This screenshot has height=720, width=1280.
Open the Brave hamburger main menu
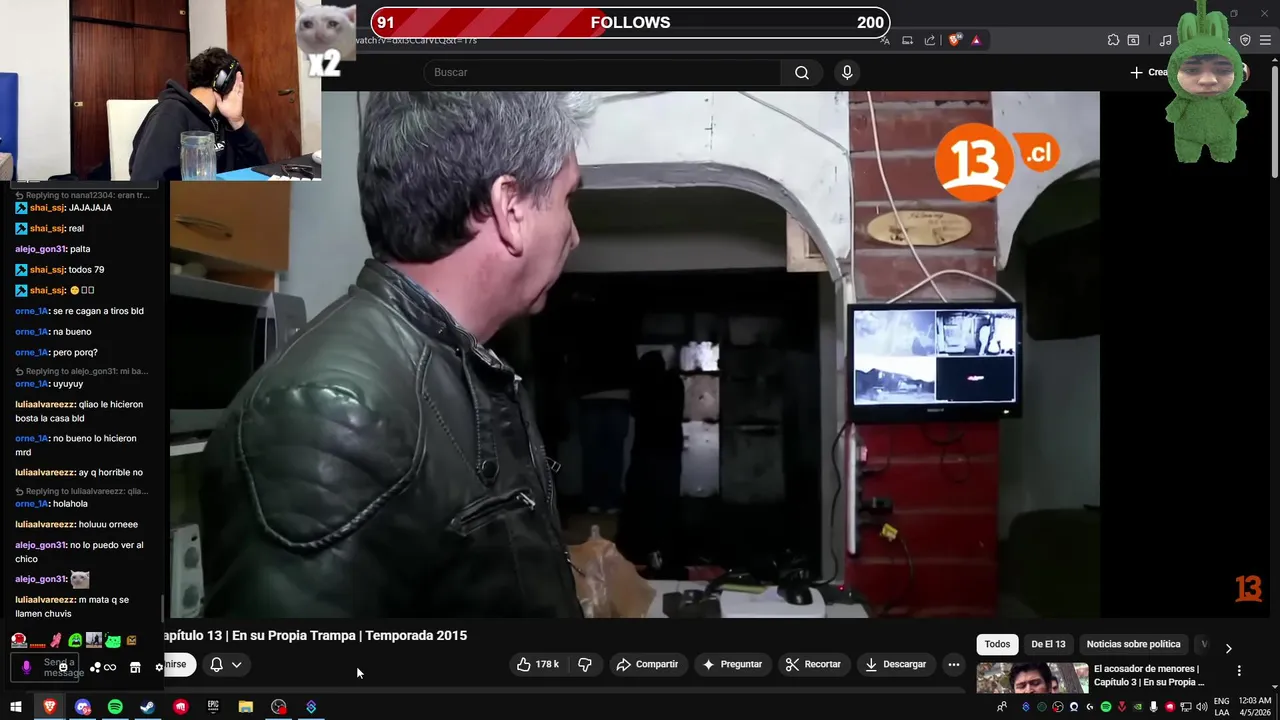(1265, 40)
